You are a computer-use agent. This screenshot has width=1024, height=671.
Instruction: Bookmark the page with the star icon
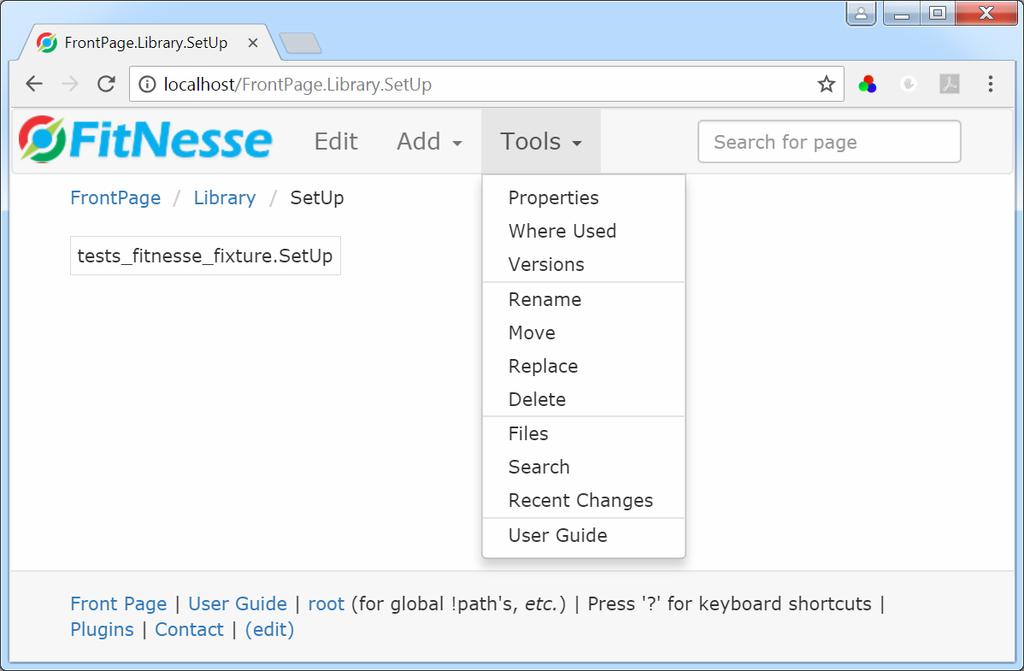pyautogui.click(x=826, y=84)
